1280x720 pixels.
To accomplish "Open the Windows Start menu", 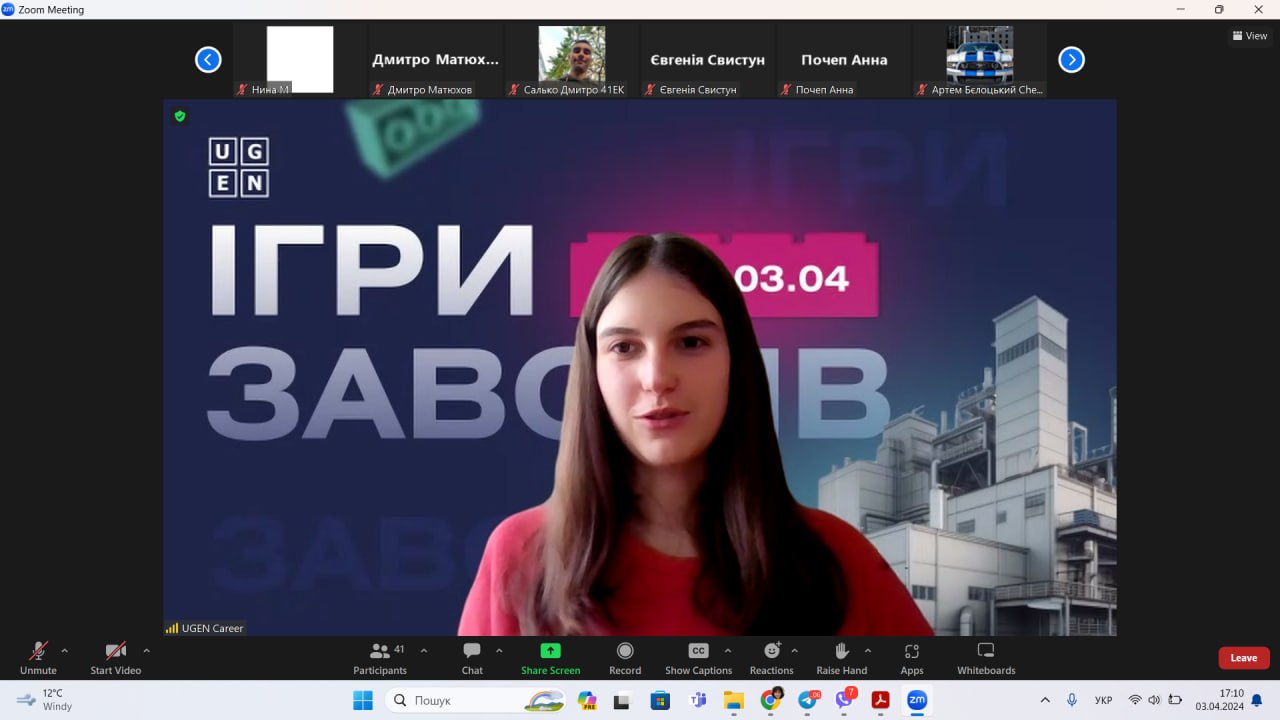I will coord(362,700).
